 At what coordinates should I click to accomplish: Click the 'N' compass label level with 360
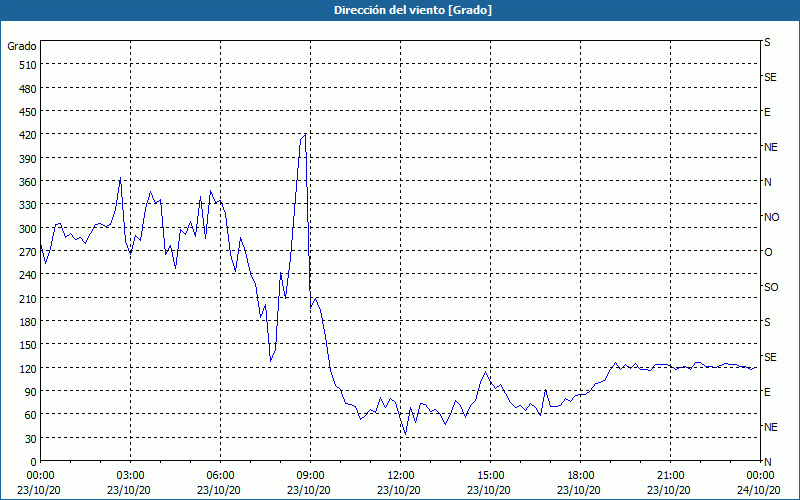pyautogui.click(x=767, y=182)
